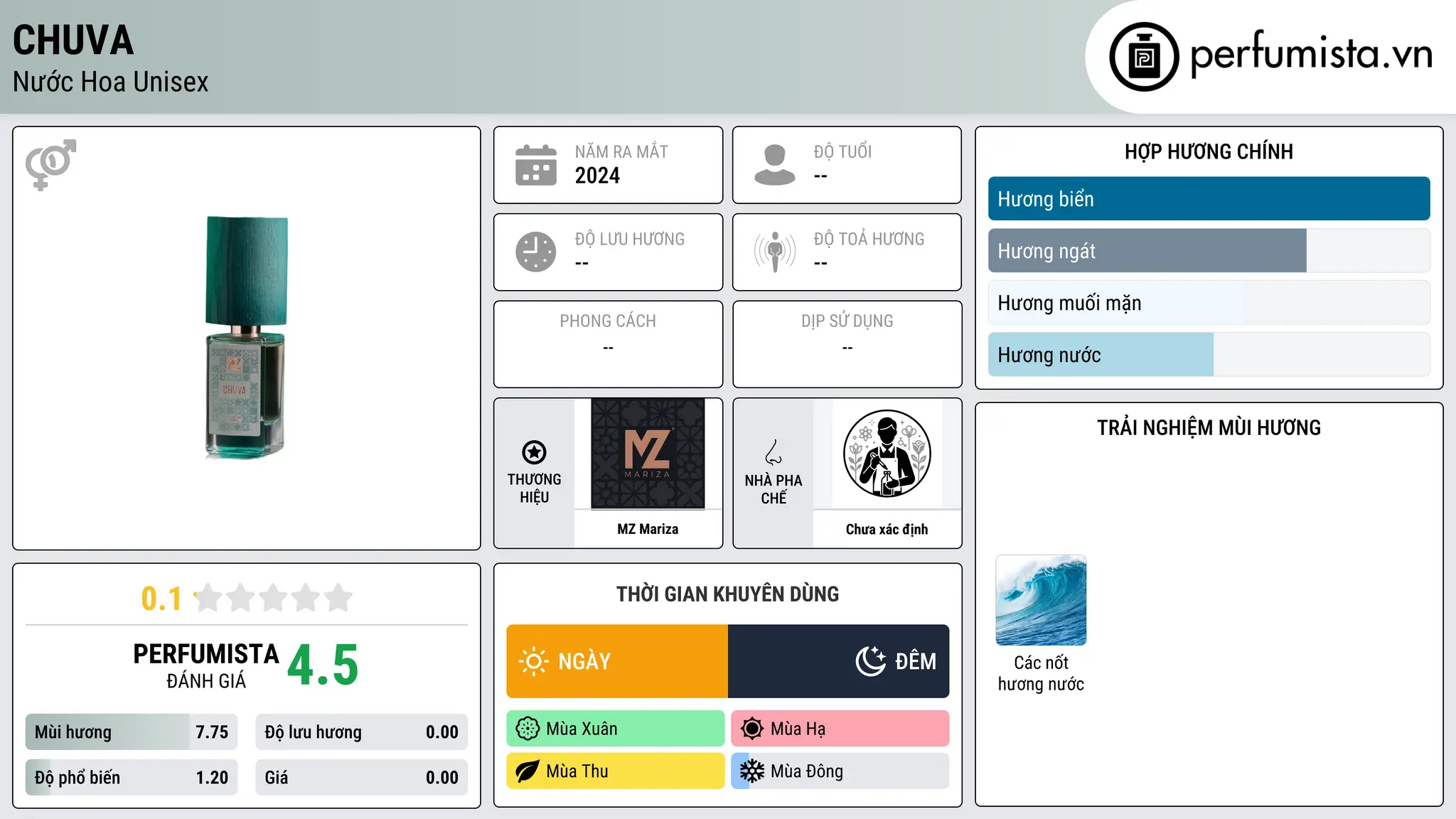Click the sun icon for Mùa Hạ
This screenshot has width=1456, height=819.
tap(752, 729)
